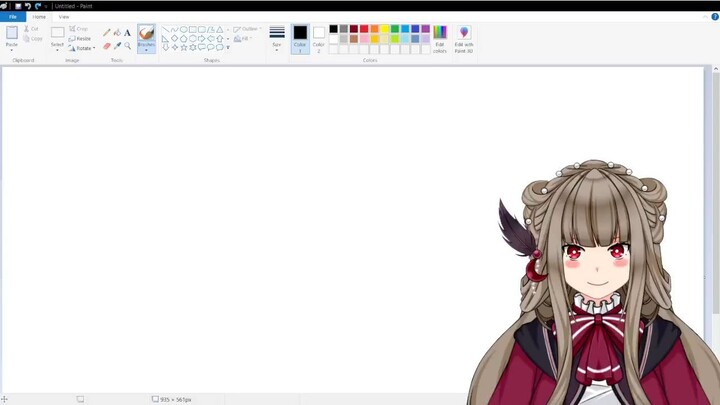Select the Down arrow shape

(x=166, y=47)
